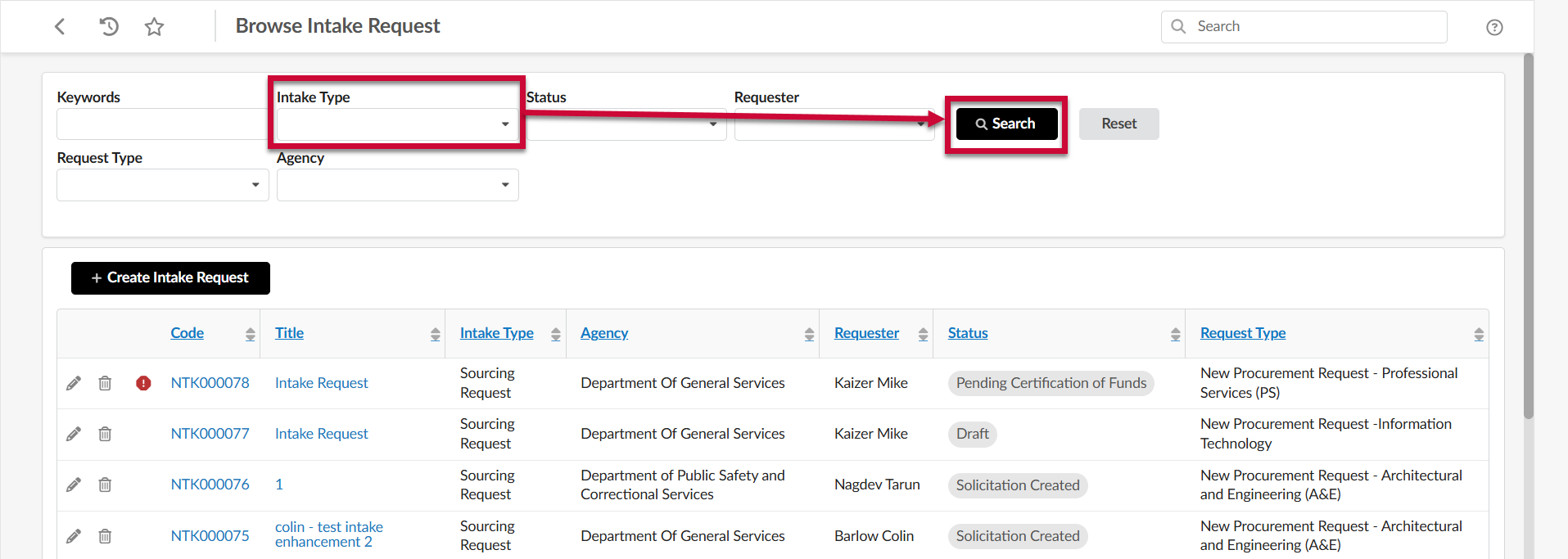
Task: Click the Intake Type column header link
Action: click(496, 333)
